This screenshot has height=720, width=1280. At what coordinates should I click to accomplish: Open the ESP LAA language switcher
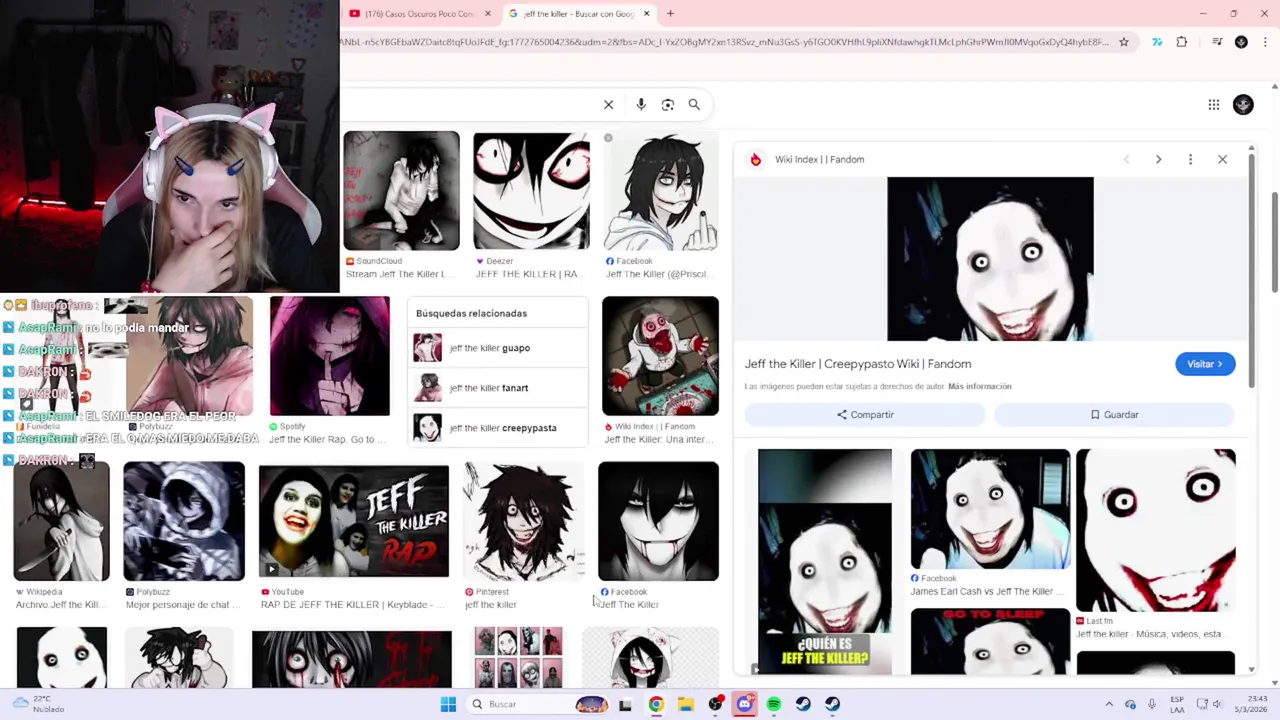click(x=1178, y=704)
